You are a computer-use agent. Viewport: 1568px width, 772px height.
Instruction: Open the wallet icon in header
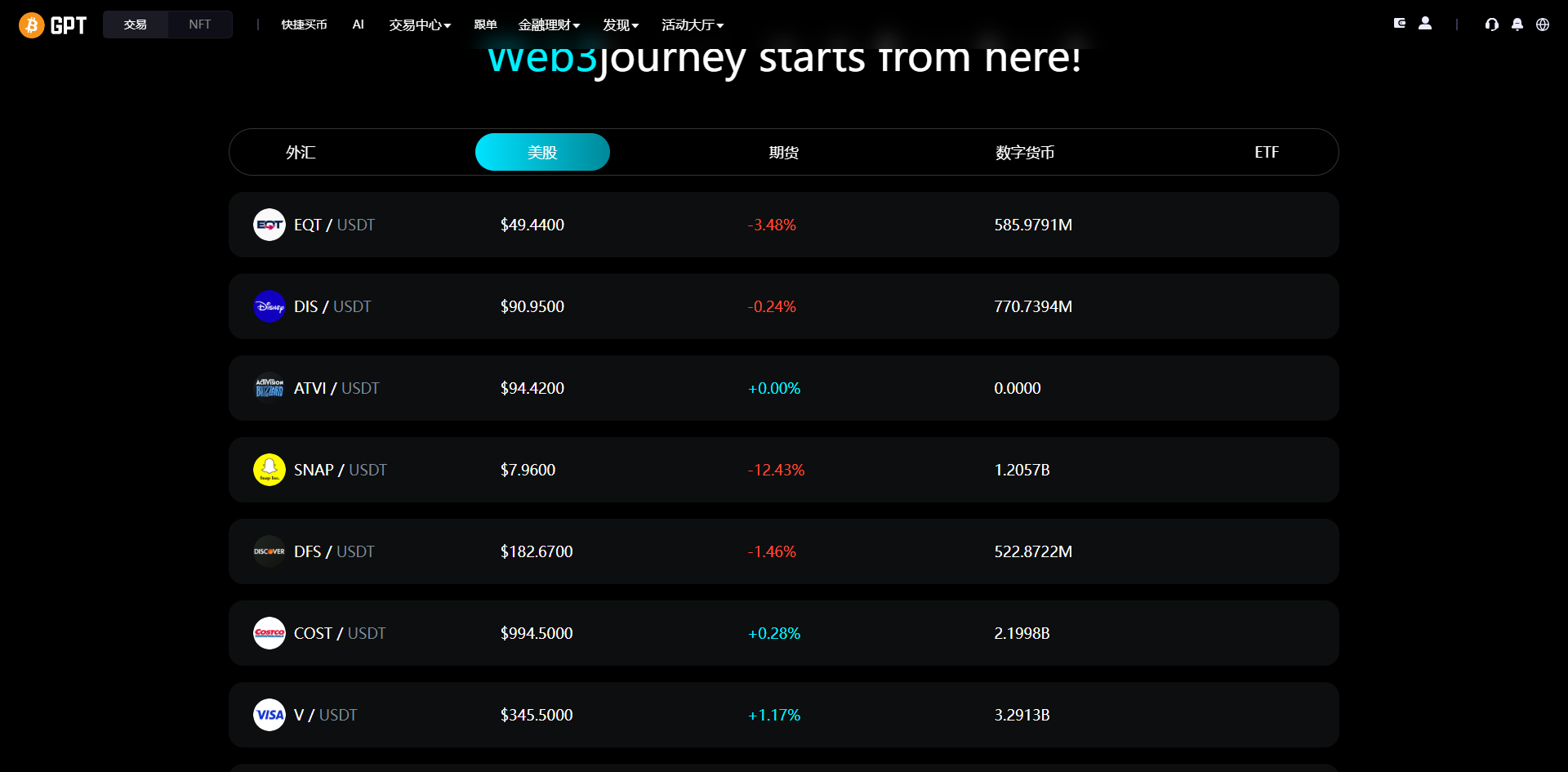[x=1400, y=24]
